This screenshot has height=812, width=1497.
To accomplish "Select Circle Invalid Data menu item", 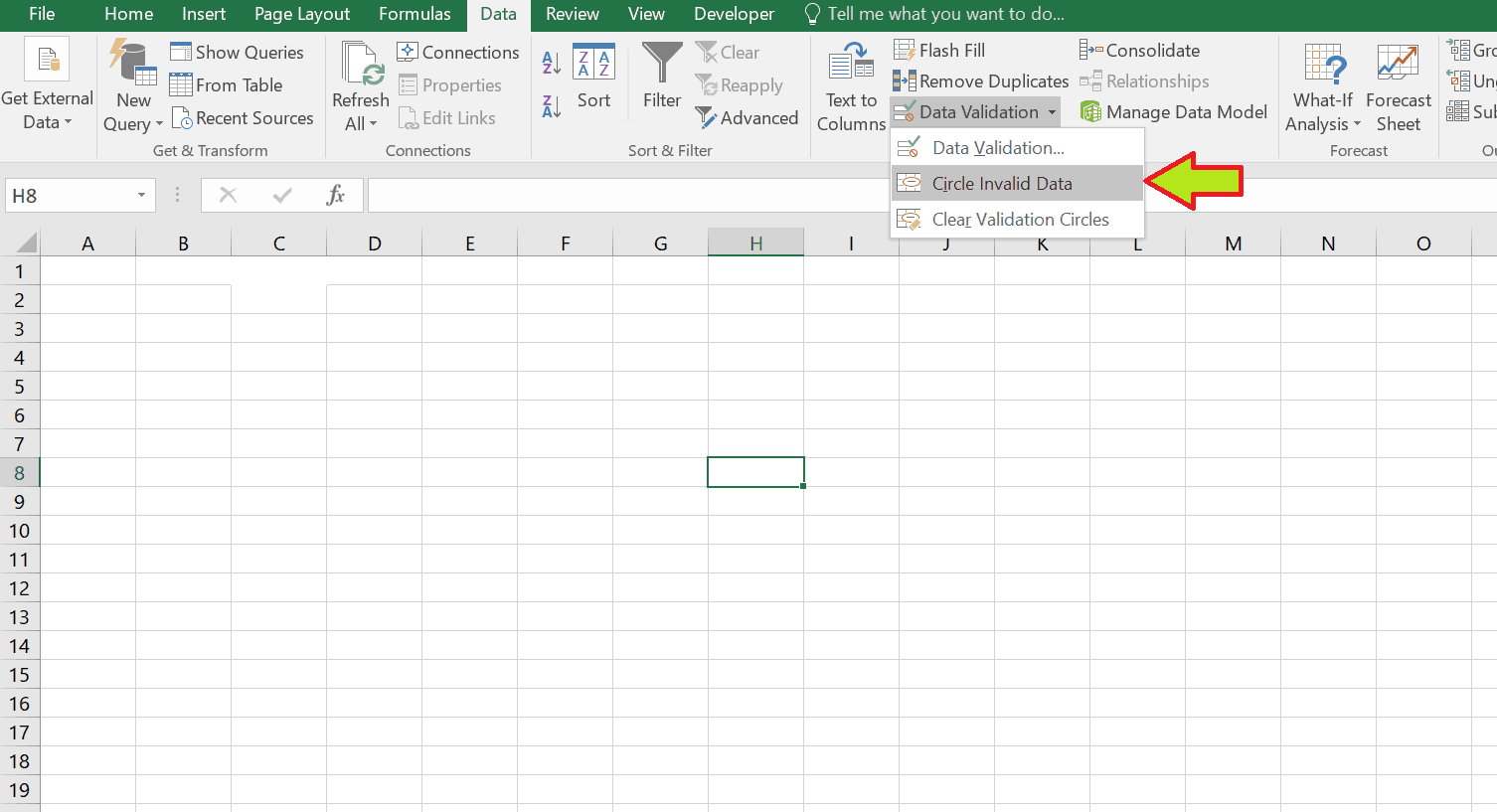I will pos(1001,184).
